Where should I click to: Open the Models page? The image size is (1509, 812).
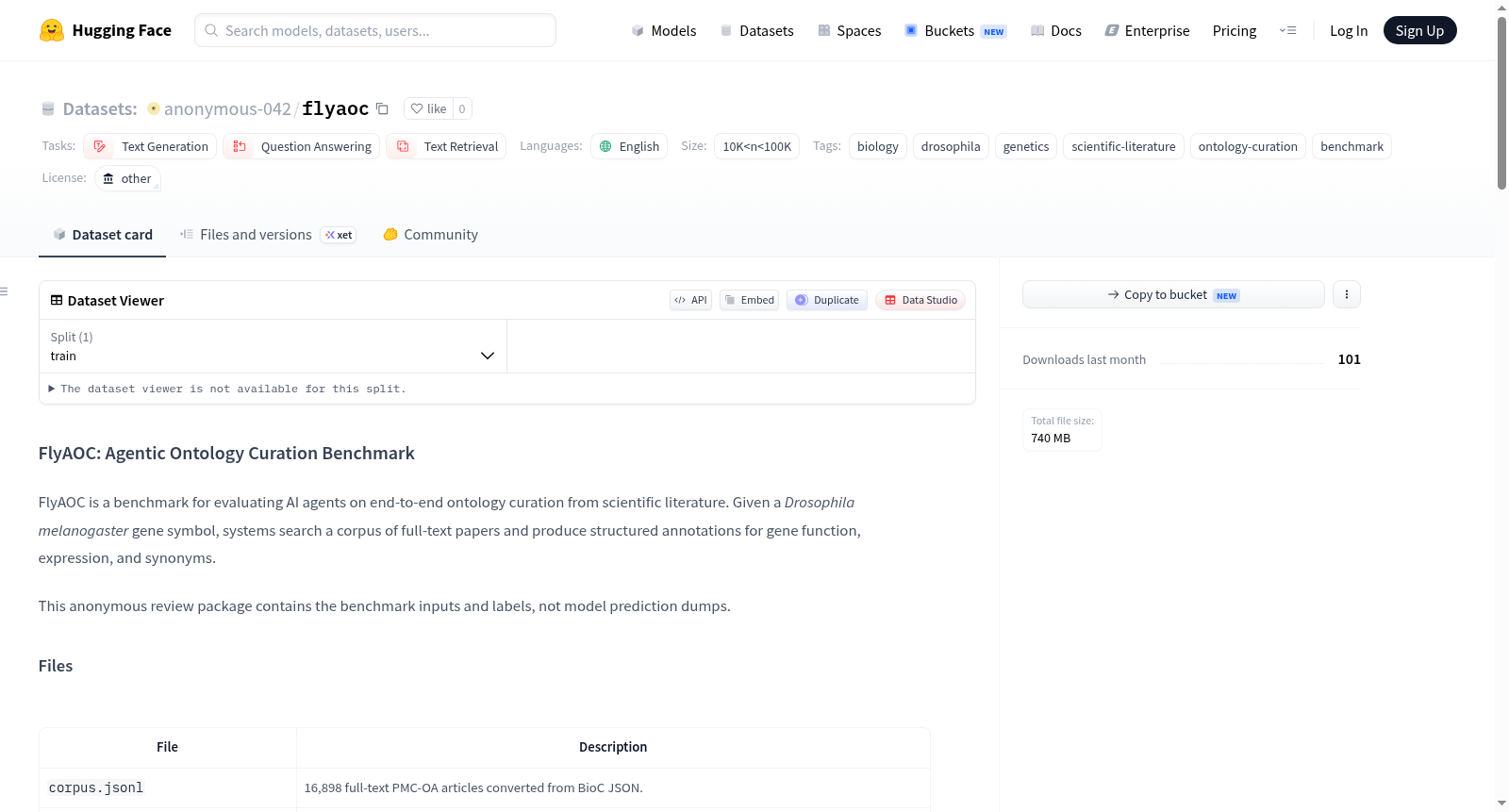click(664, 30)
